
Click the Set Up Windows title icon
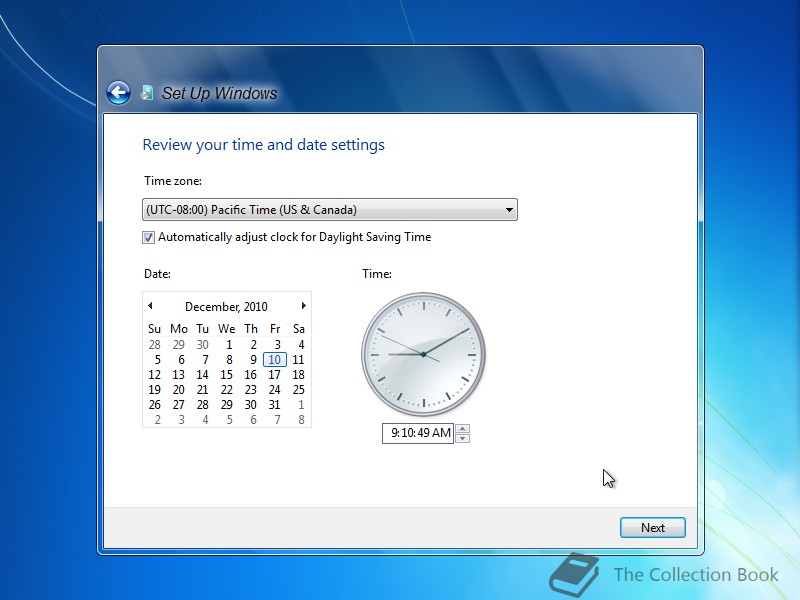point(147,93)
